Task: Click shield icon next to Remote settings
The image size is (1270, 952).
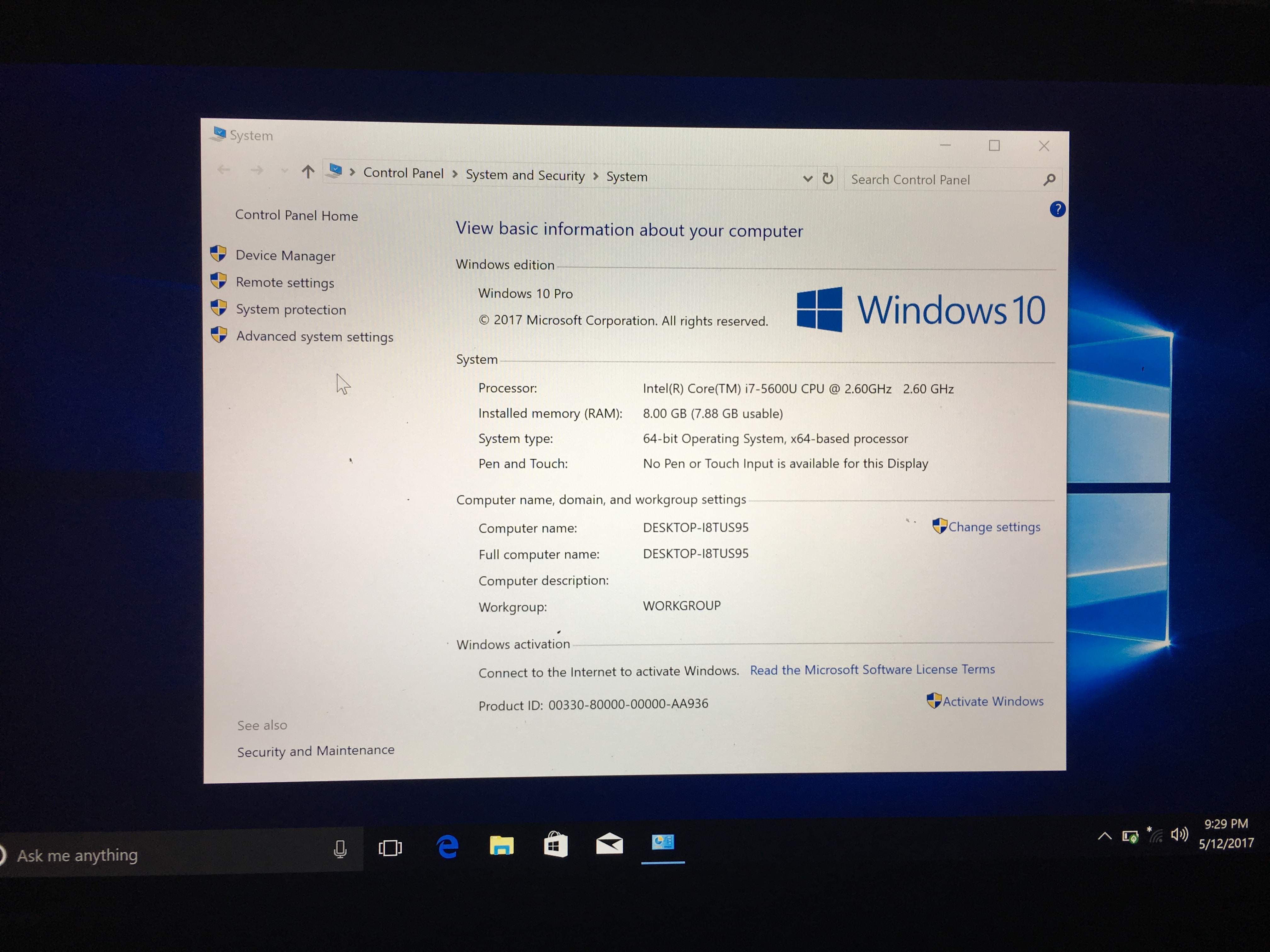Action: coord(218,280)
